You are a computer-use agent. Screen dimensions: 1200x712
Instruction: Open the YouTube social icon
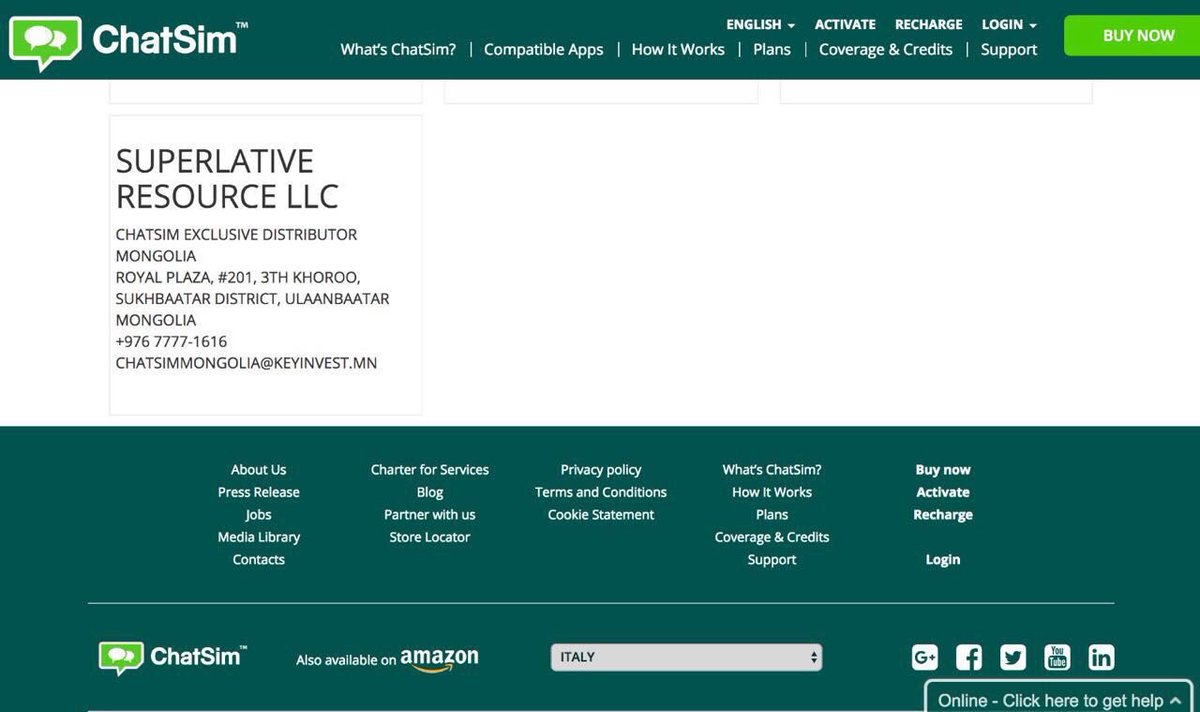click(1057, 657)
